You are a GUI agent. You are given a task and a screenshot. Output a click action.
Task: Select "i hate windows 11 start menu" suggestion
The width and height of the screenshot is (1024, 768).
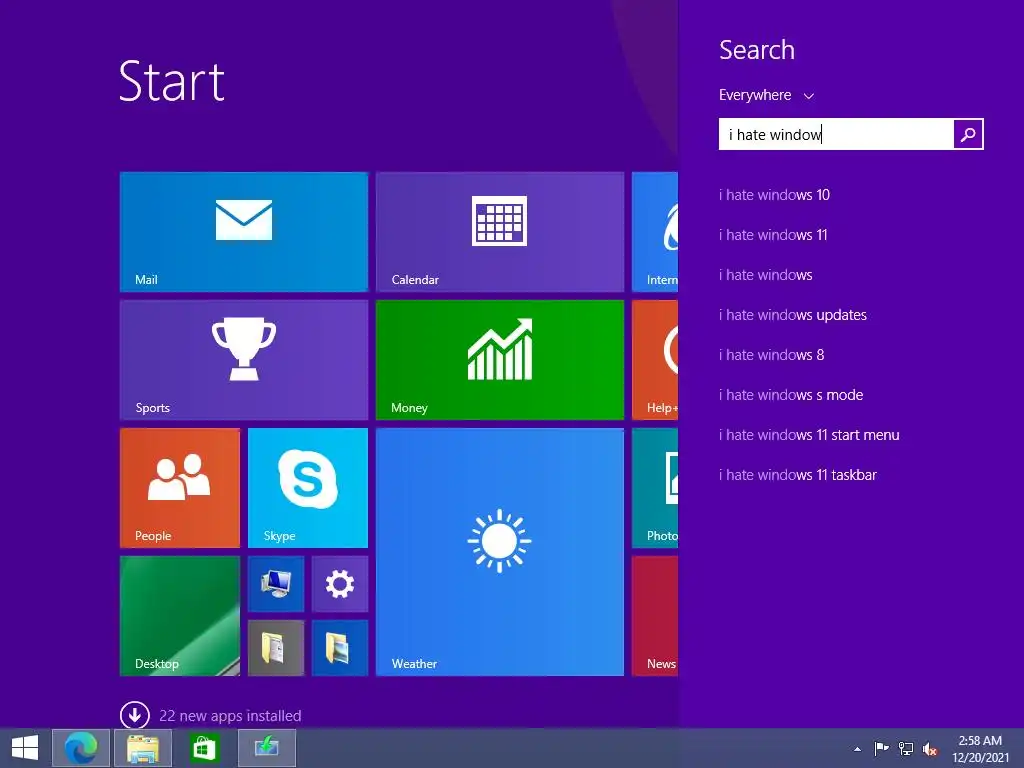tap(809, 435)
